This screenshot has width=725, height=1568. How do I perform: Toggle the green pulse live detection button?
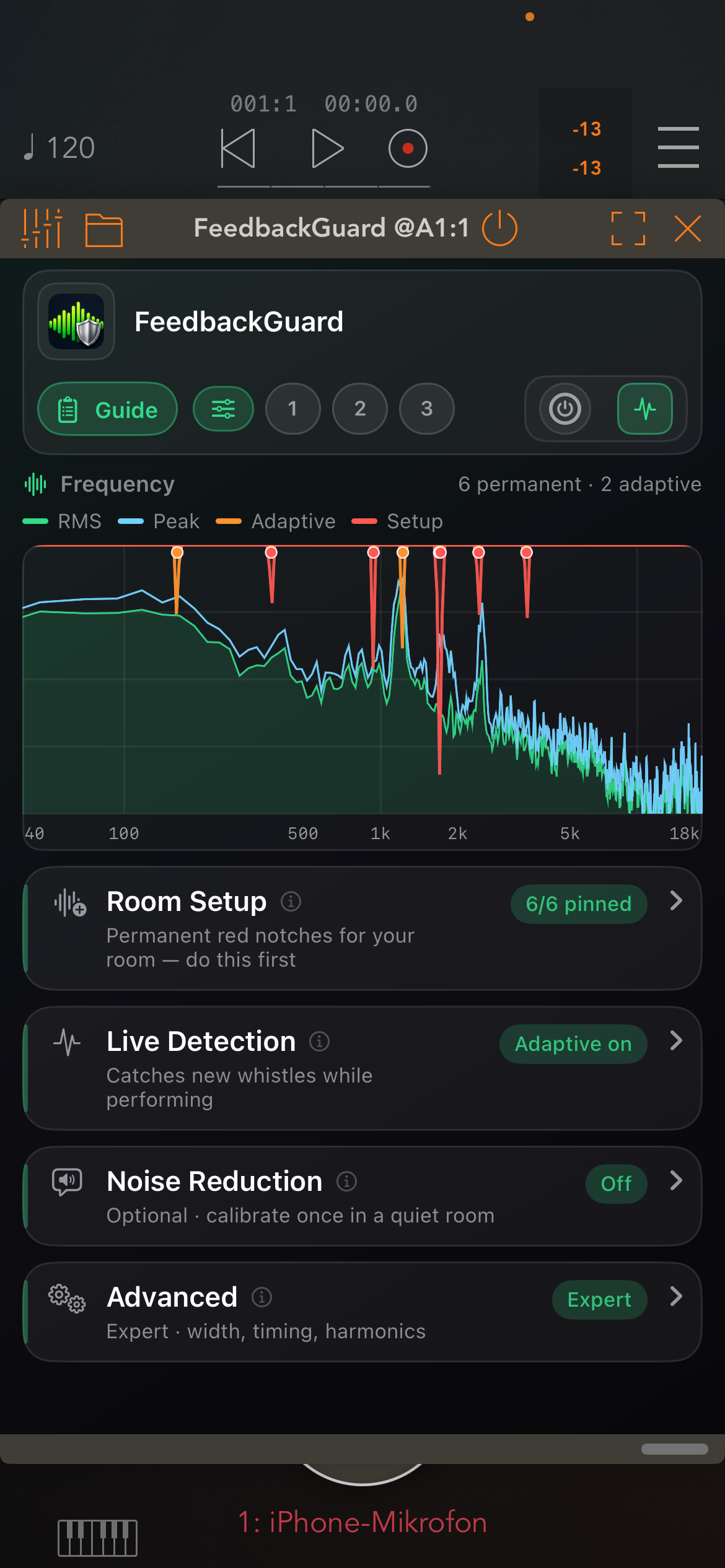[645, 409]
